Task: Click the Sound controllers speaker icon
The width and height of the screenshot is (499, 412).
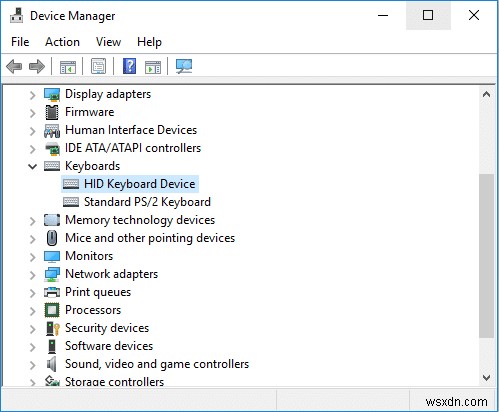Action: (x=51, y=364)
